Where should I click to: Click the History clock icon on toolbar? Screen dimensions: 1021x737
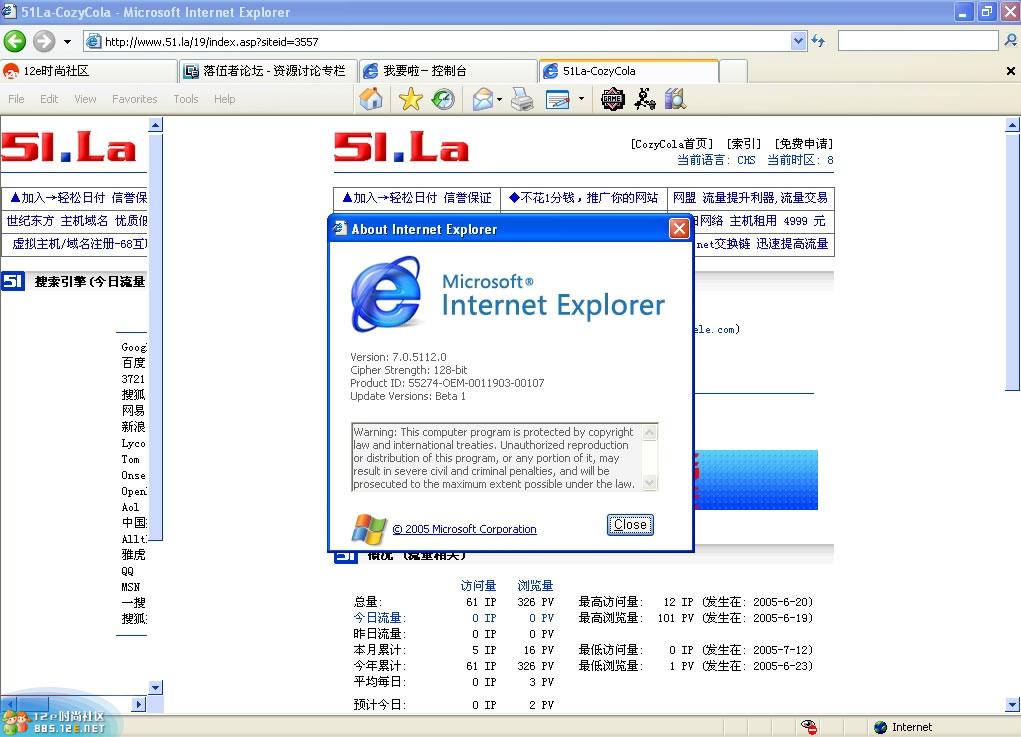[443, 99]
